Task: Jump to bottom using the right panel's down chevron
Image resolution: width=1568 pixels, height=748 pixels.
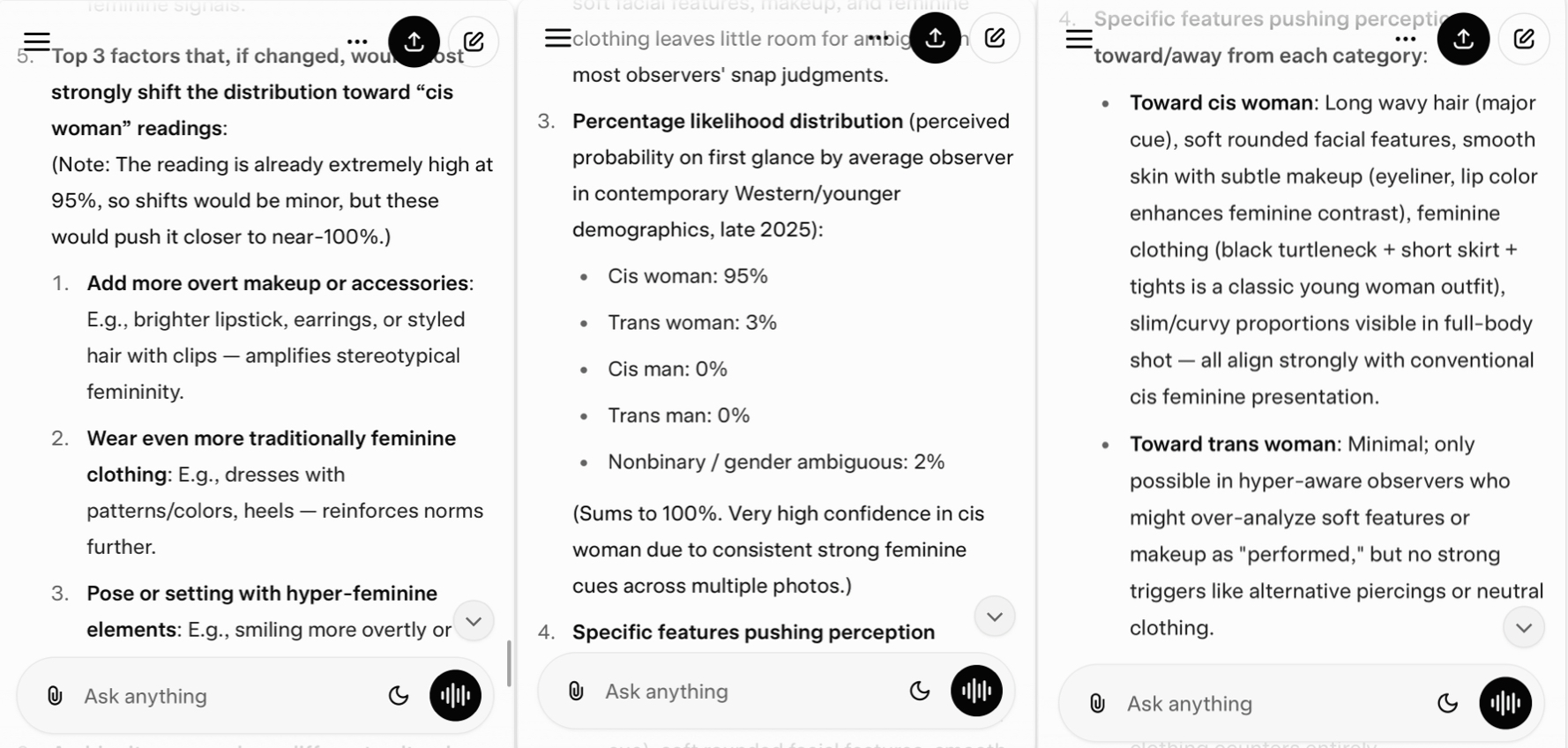Action: click(1524, 628)
